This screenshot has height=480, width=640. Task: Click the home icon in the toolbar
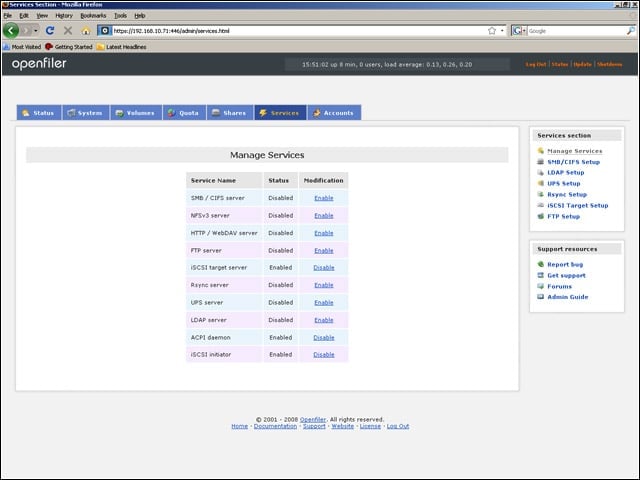click(86, 31)
